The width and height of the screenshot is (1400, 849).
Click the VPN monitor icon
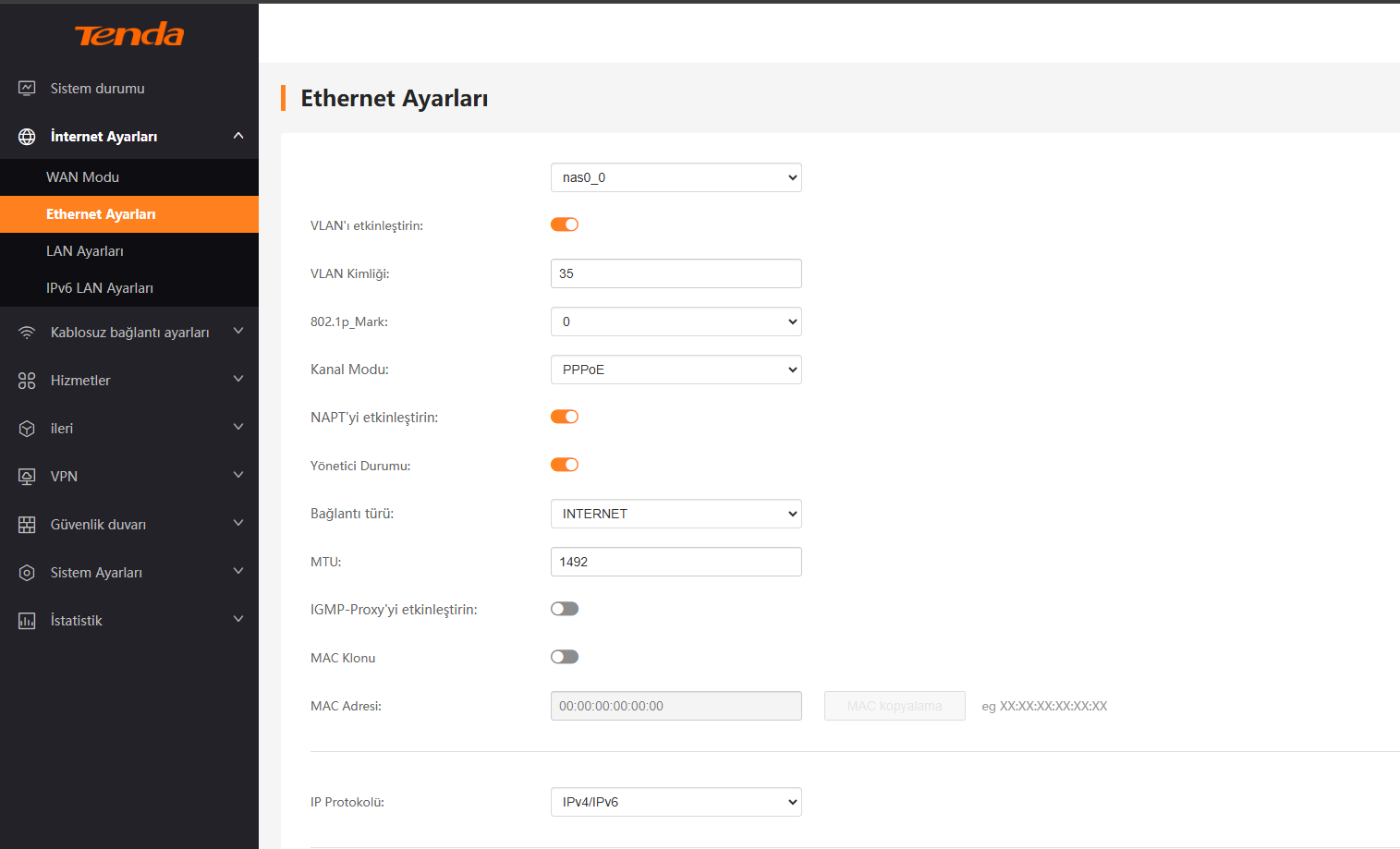(27, 477)
